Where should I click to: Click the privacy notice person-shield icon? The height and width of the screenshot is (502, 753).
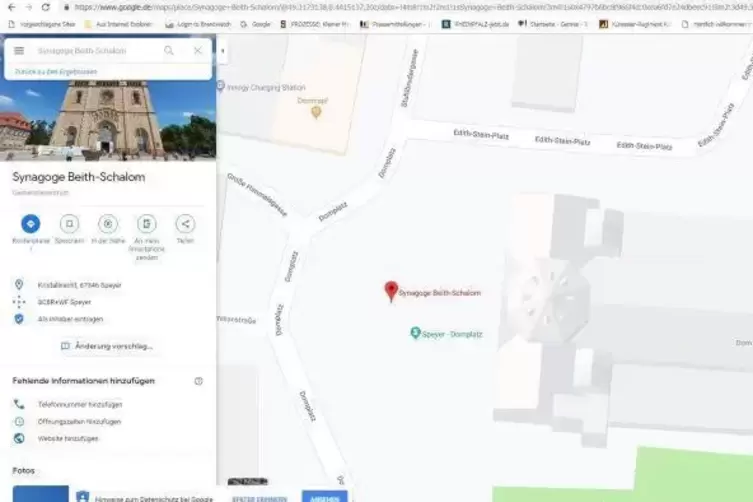click(83, 497)
